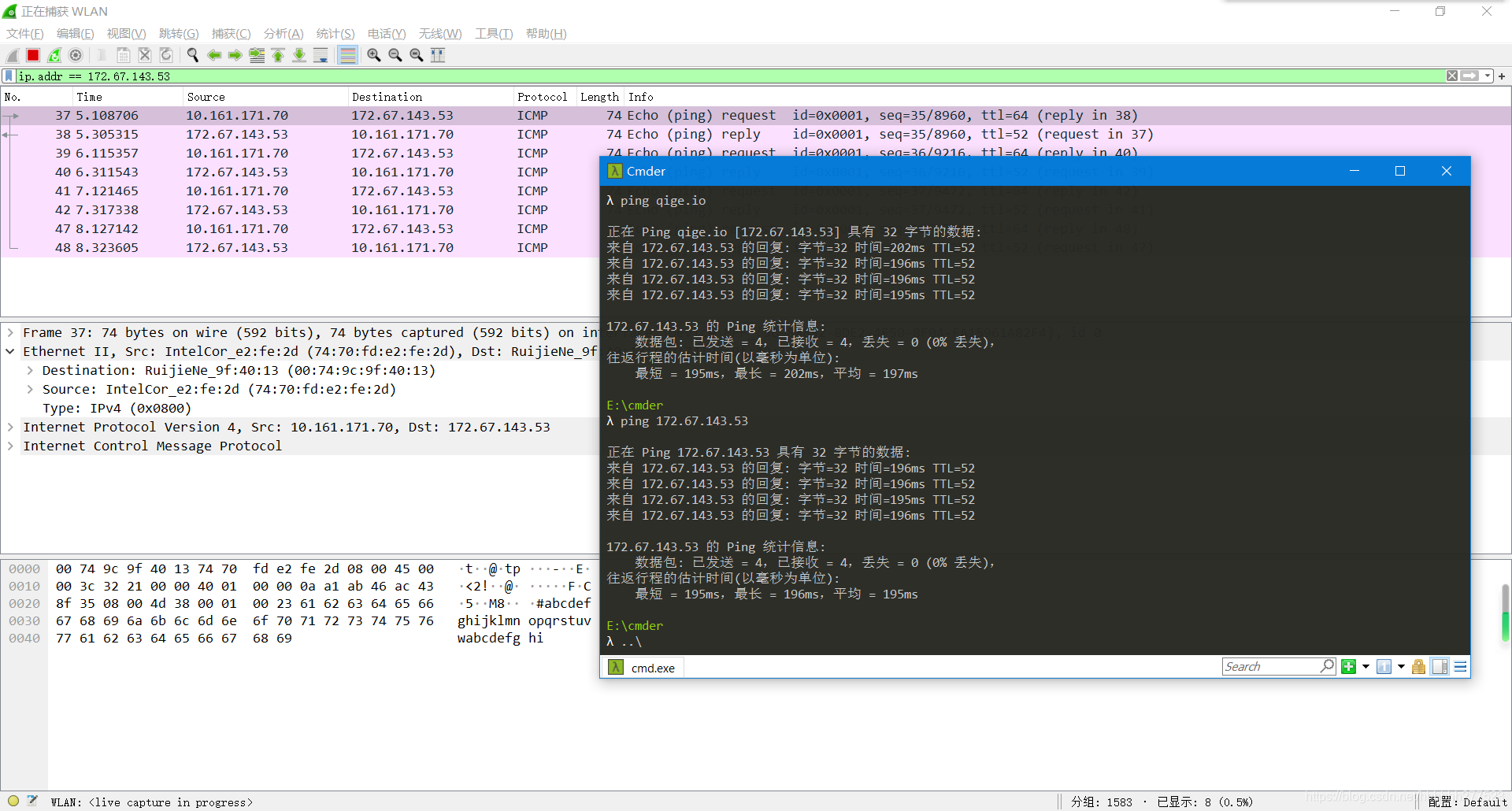Expand Source IntelCor_e2:fe:2d node

click(x=29, y=389)
